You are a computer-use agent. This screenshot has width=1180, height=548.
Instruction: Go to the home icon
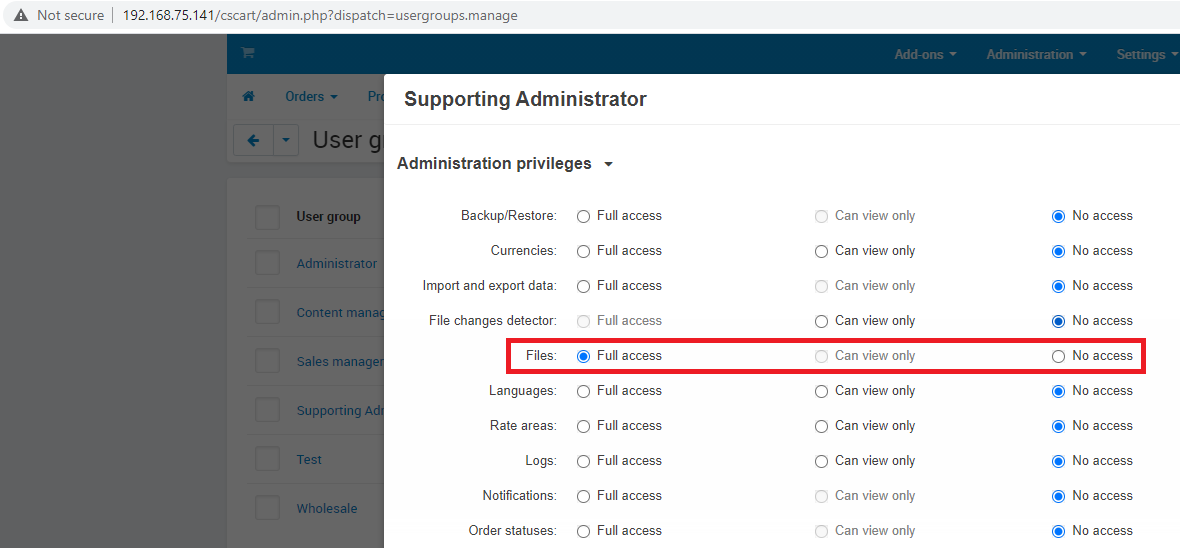248,96
